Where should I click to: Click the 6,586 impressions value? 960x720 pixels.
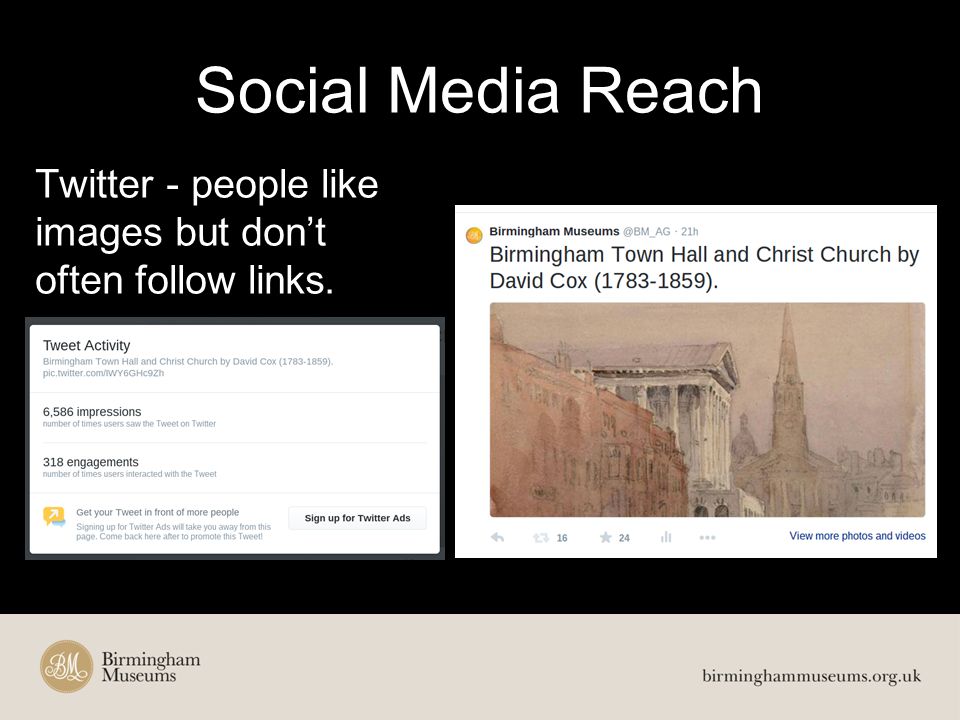coord(92,411)
